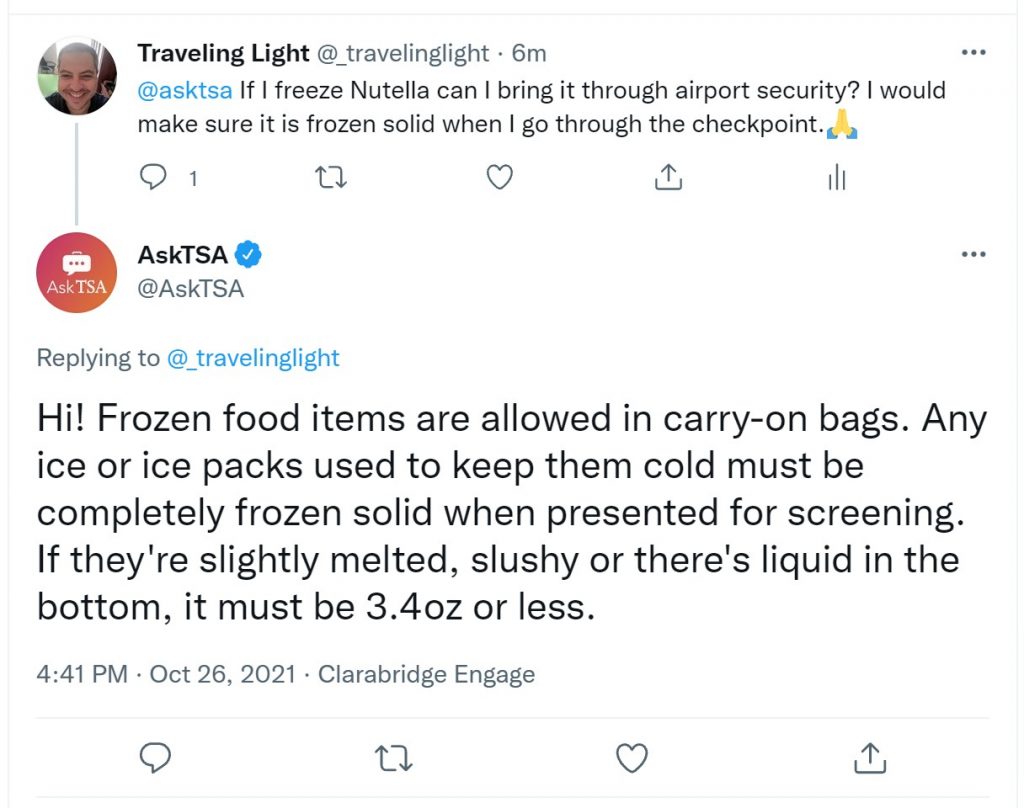Open more options menu on AskTSA reply

pos(974,254)
